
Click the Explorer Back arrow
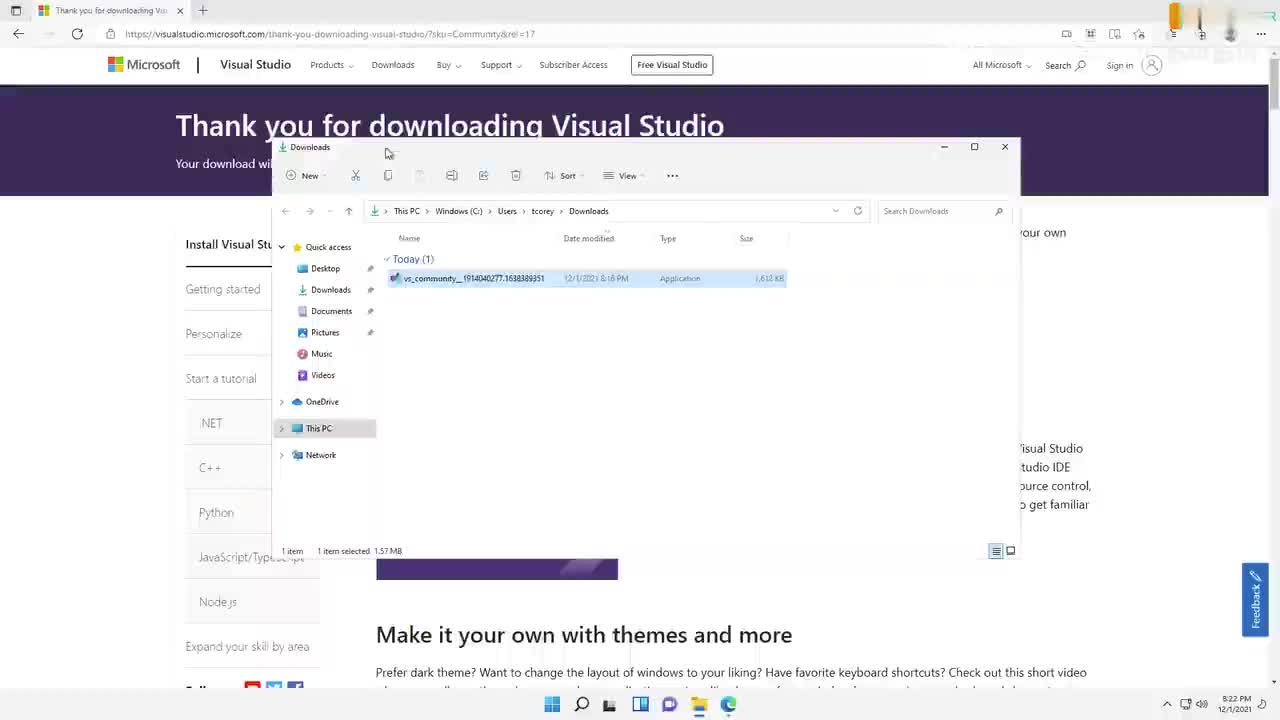286,211
